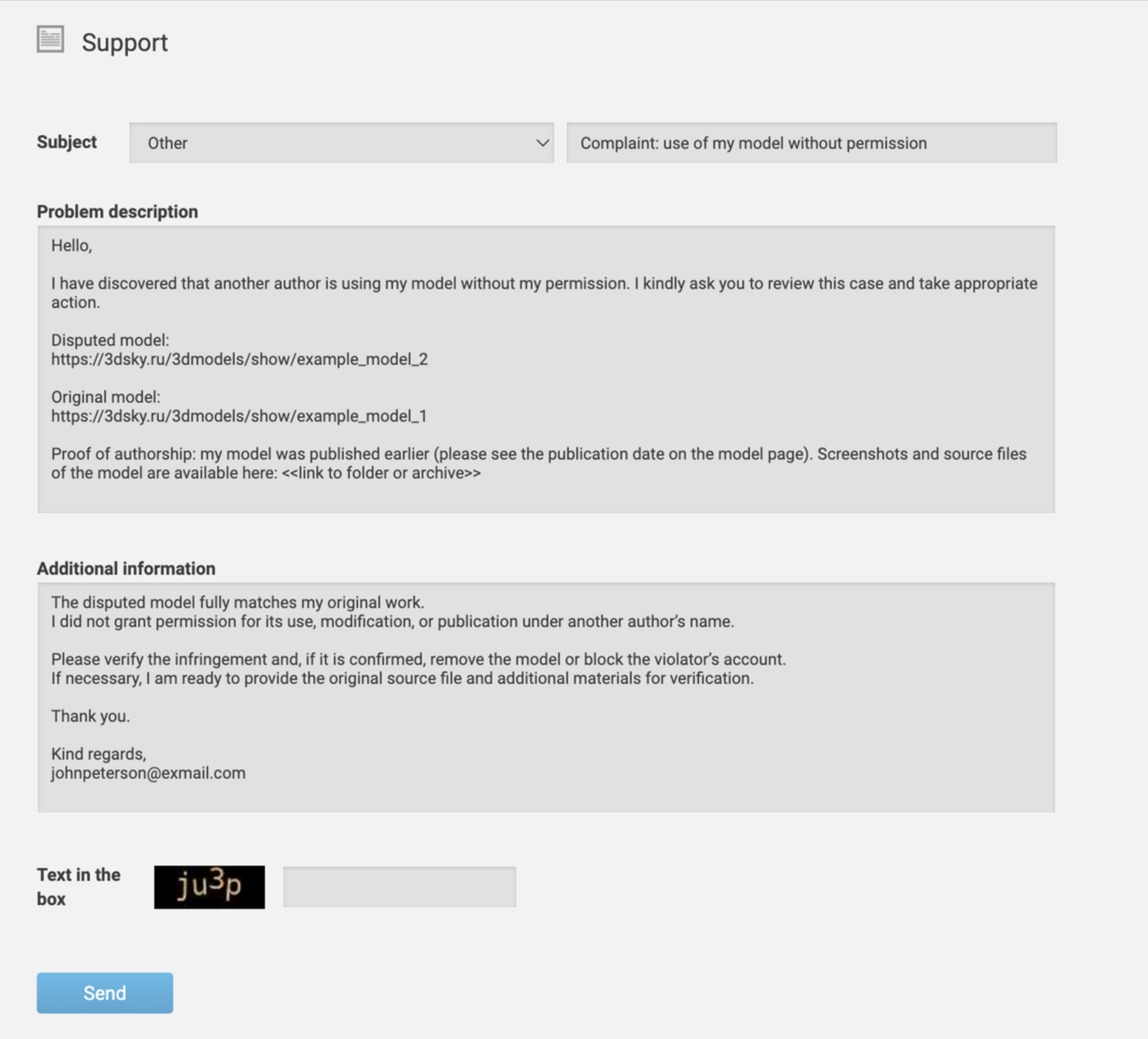Click the Problem description label
Screen dimensions: 1148x1039
click(x=117, y=212)
